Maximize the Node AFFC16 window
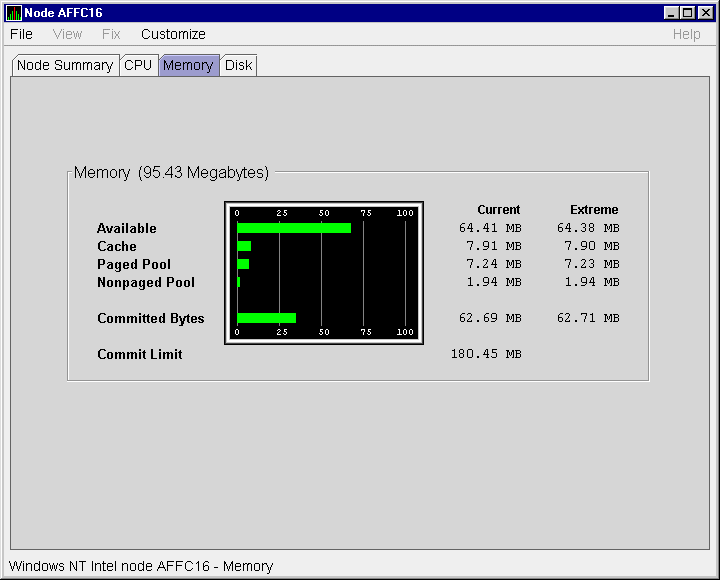Image resolution: width=720 pixels, height=580 pixels. click(687, 13)
